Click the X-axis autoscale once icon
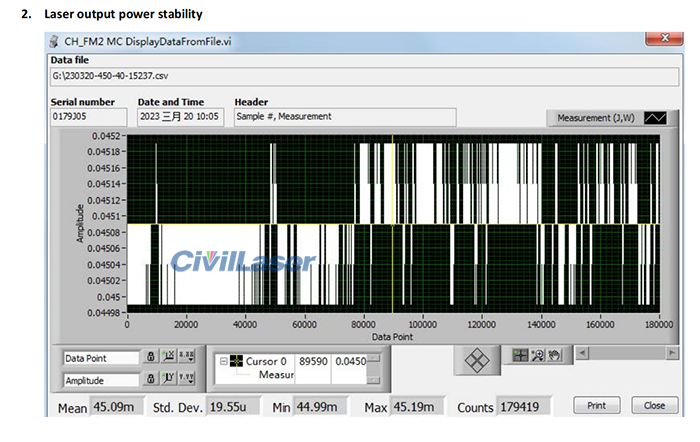The height and width of the screenshot is (442, 700). (x=169, y=357)
